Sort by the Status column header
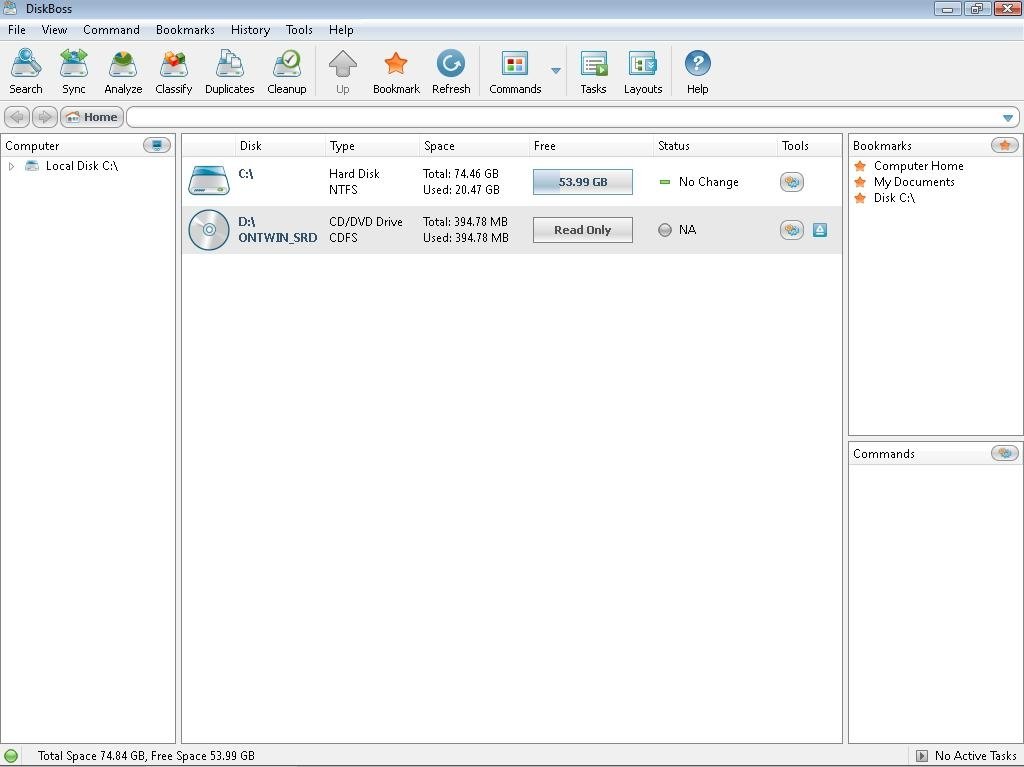1024x767 pixels. [x=715, y=146]
